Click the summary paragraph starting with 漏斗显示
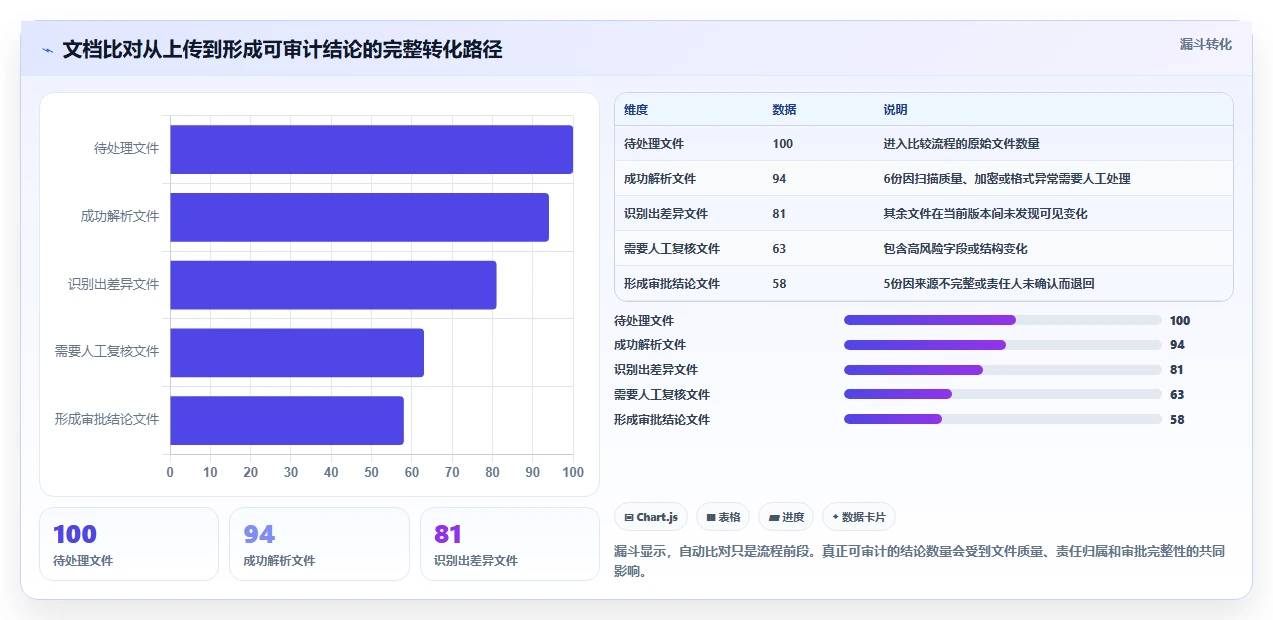 tap(919, 562)
